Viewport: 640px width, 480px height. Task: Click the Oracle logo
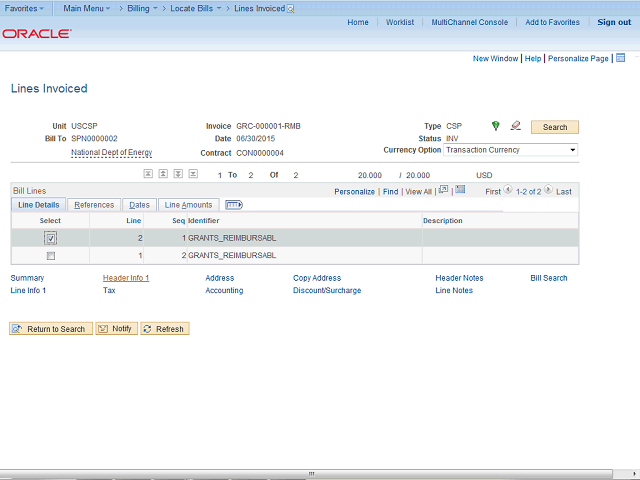coord(37,33)
